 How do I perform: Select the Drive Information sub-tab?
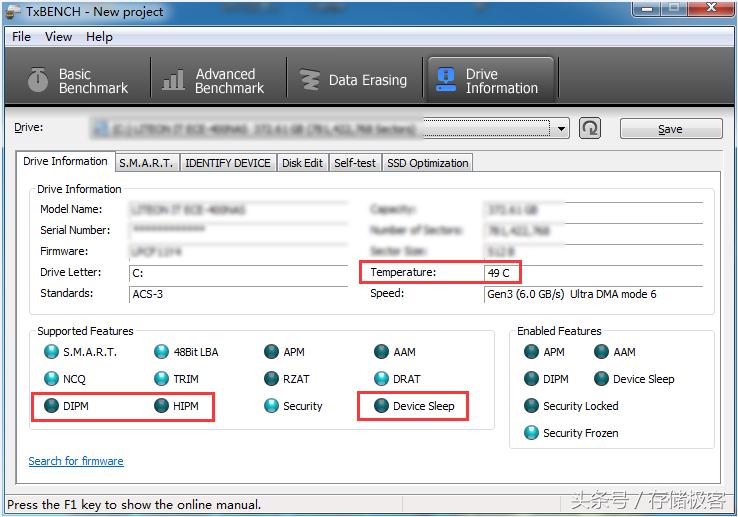65,161
